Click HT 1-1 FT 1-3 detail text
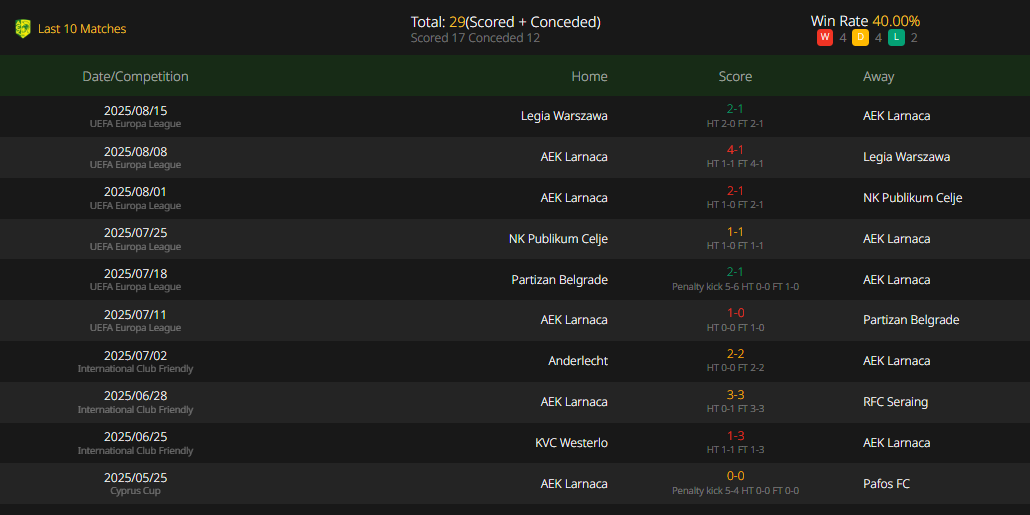The image size is (1030, 515). [735, 450]
